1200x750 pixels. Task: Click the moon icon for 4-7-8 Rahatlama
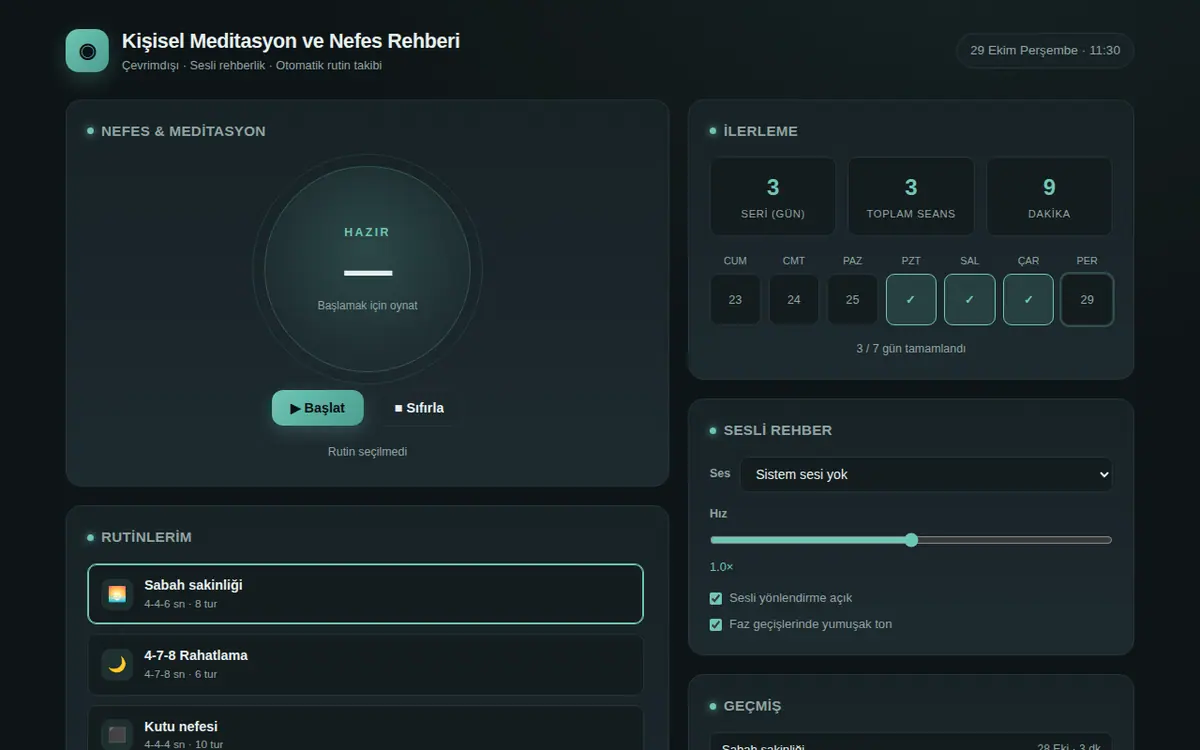pyautogui.click(x=117, y=664)
